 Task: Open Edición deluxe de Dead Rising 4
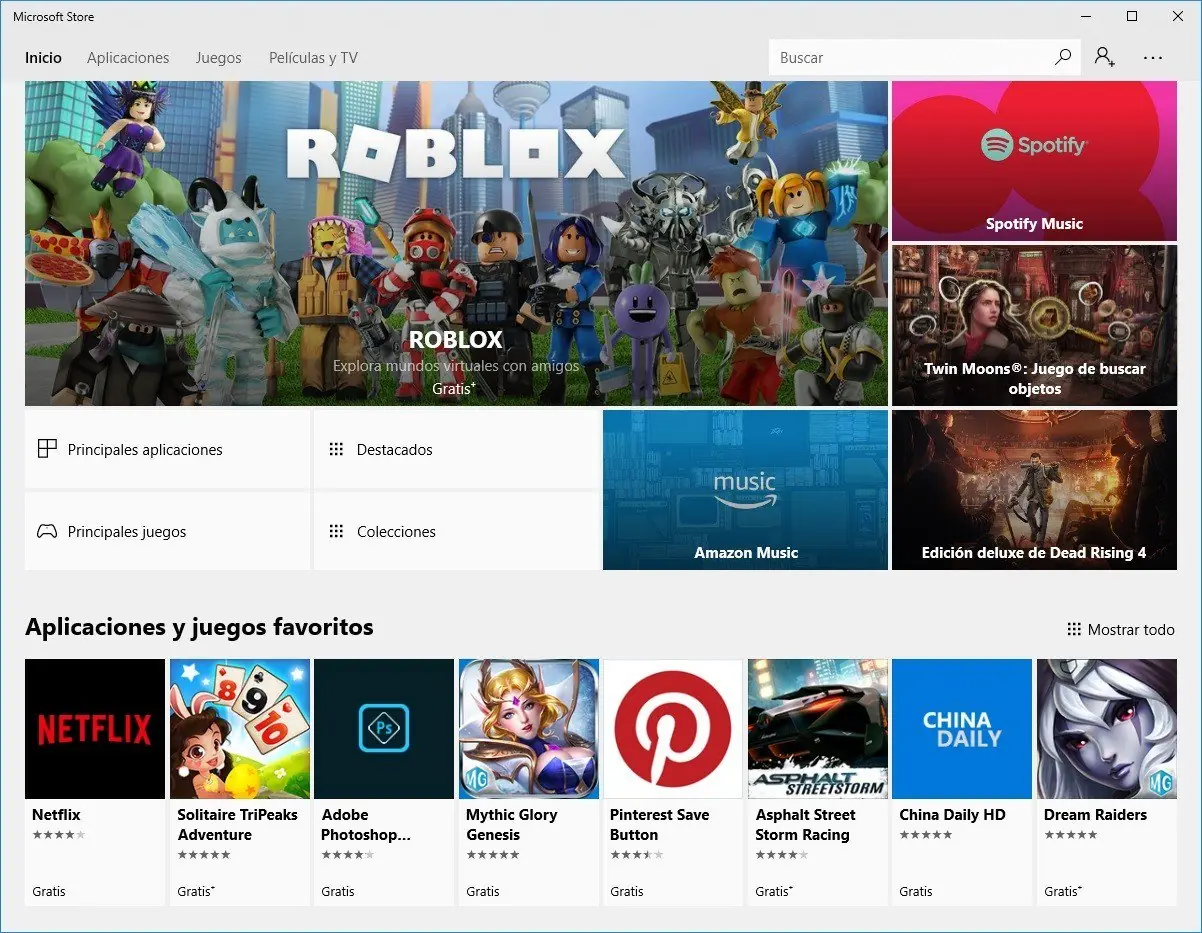[x=1034, y=490]
